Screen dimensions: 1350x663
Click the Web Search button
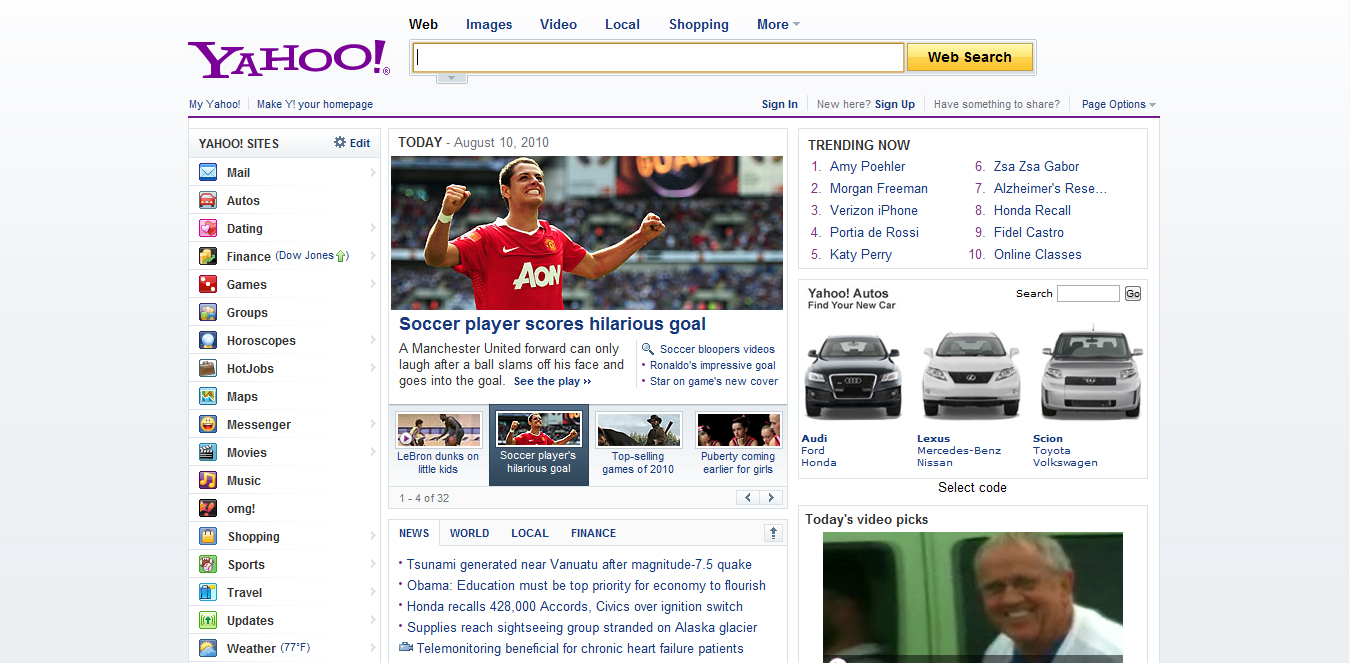pyautogui.click(x=970, y=57)
